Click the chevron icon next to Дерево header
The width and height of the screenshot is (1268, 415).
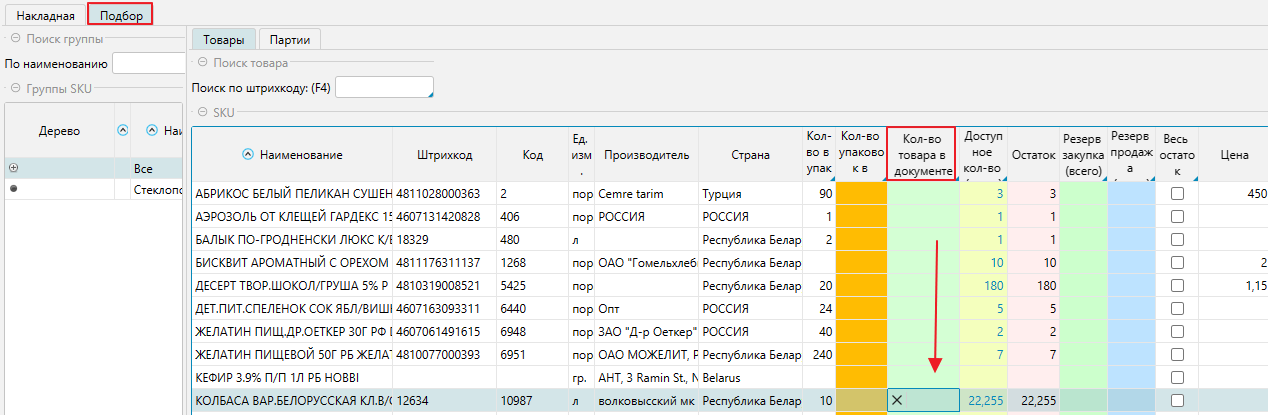click(123, 130)
